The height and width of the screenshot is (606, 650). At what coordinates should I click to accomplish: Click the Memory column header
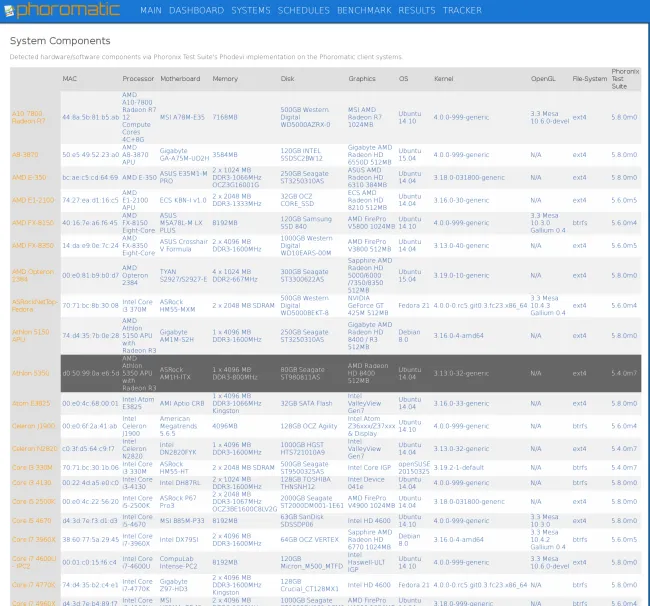coord(225,79)
